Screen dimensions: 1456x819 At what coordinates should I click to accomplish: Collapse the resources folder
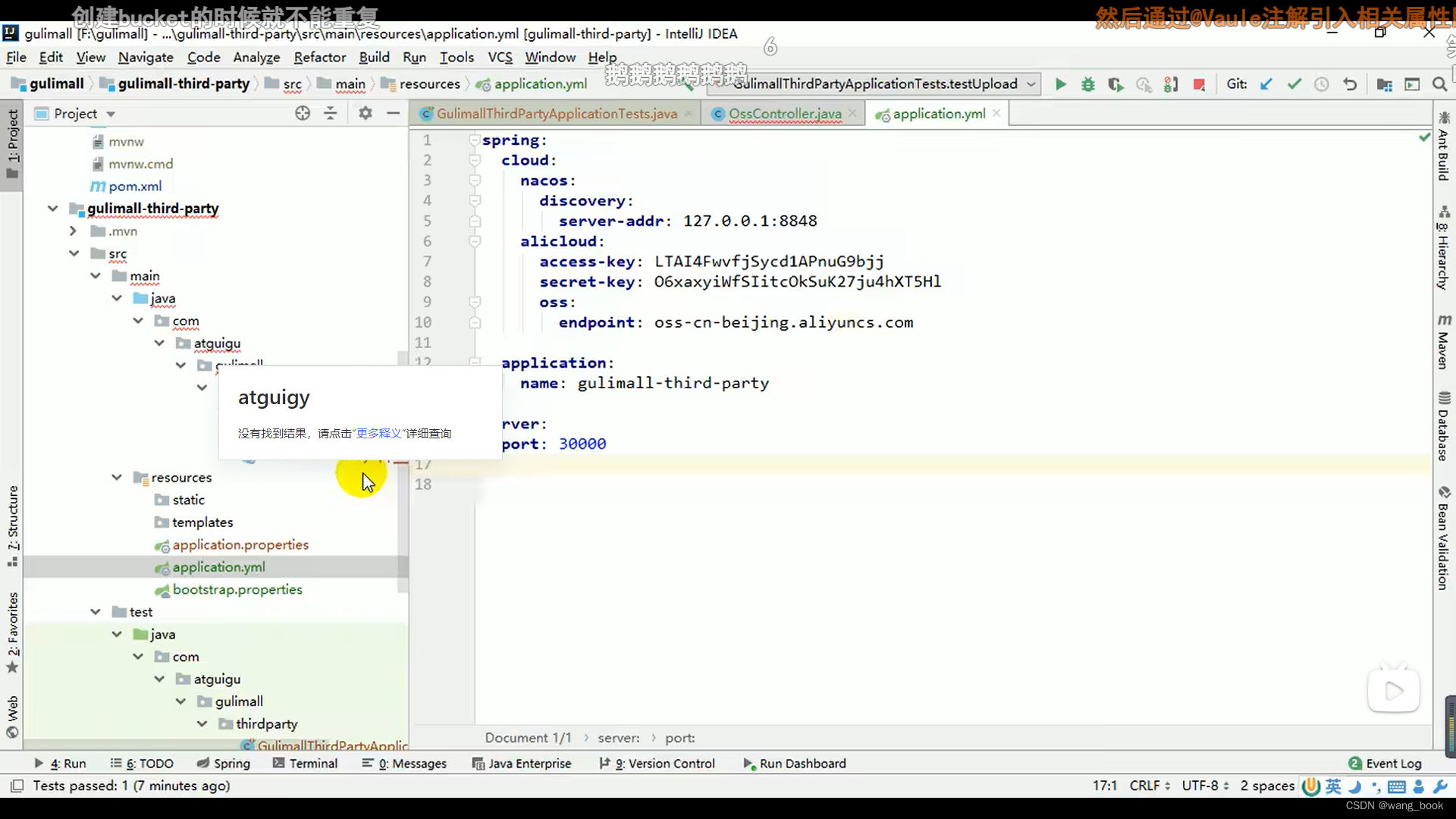[x=116, y=478]
